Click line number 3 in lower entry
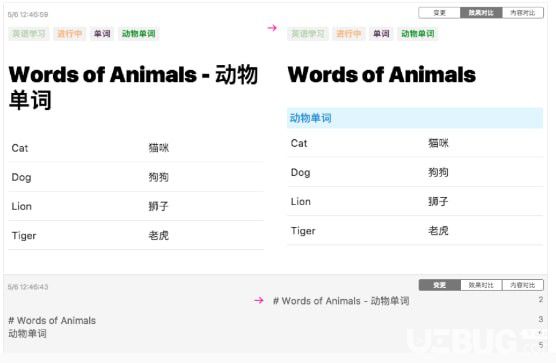The width and height of the screenshot is (556, 363). [540, 319]
